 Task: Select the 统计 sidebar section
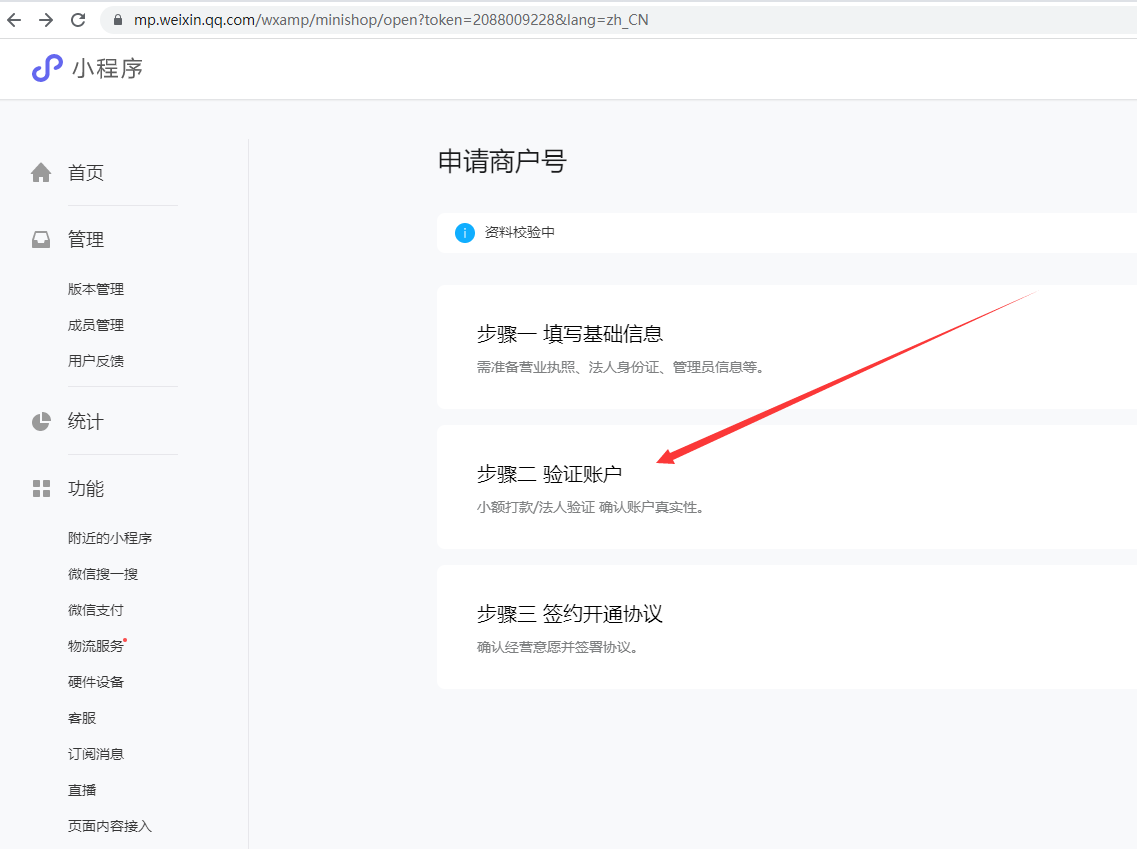pyautogui.click(x=86, y=421)
